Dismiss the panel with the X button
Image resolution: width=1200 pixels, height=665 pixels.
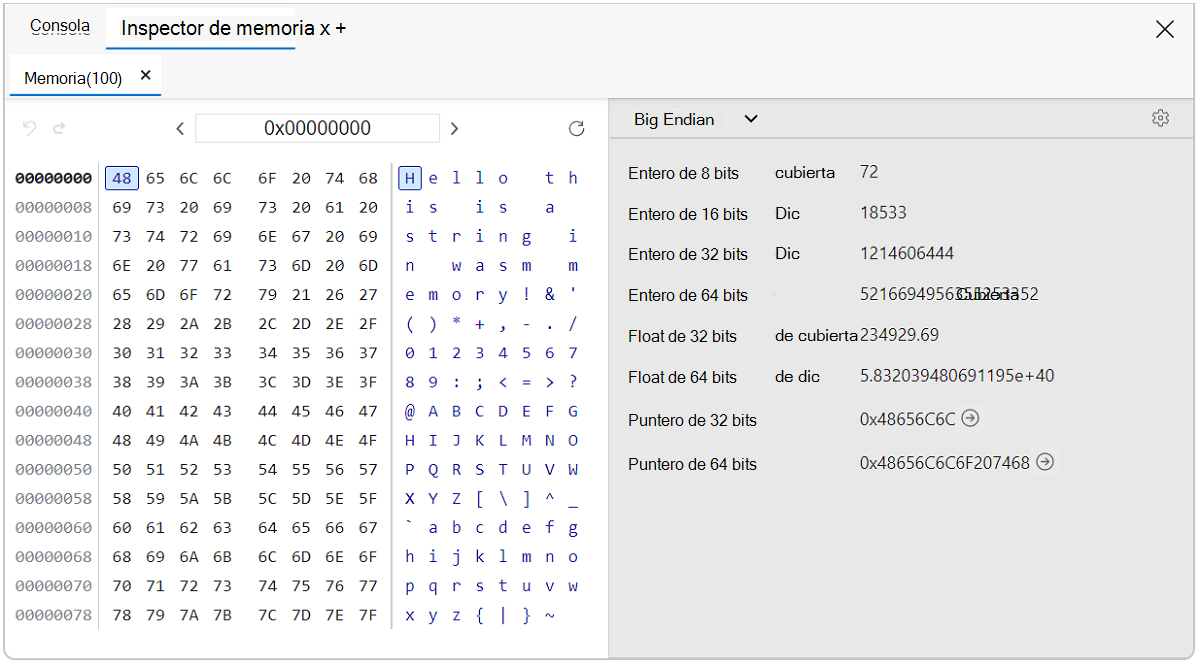click(1164, 29)
